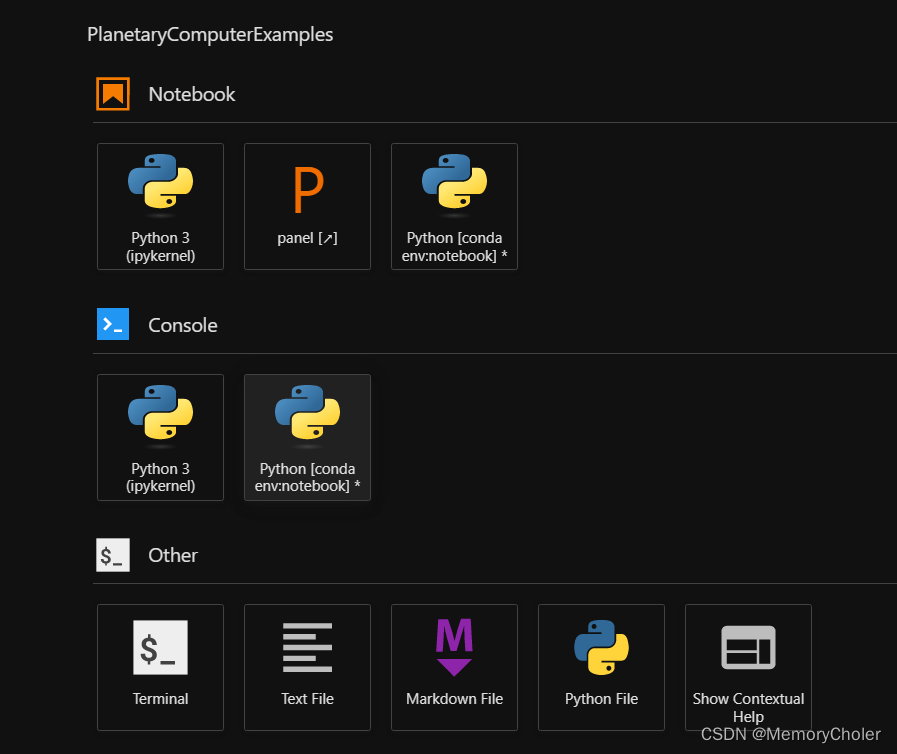
Task: Click the Other section dollar-prompt icon
Action: (113, 555)
